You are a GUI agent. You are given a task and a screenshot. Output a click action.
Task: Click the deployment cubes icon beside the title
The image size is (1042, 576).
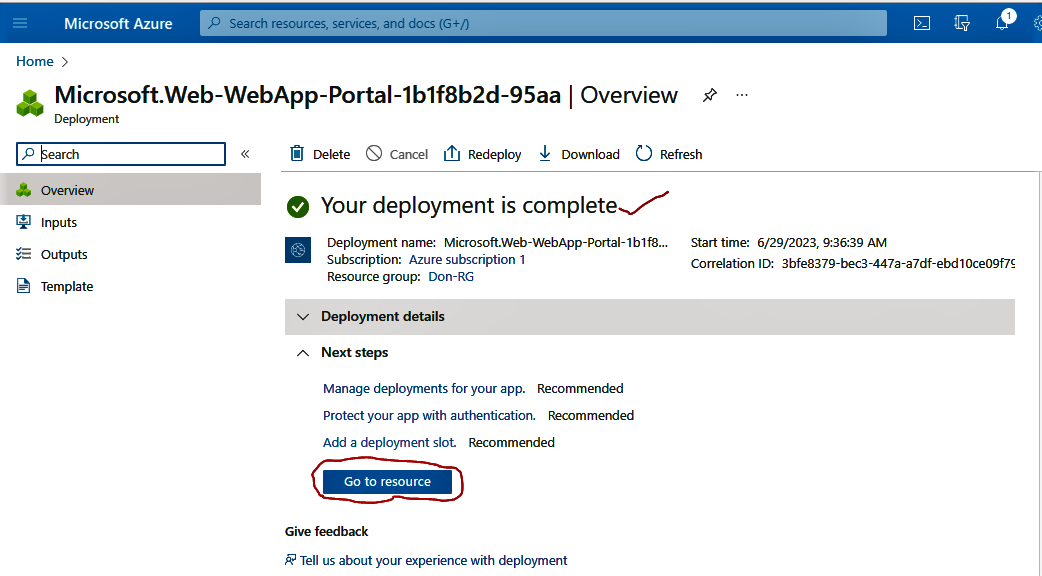click(x=30, y=104)
